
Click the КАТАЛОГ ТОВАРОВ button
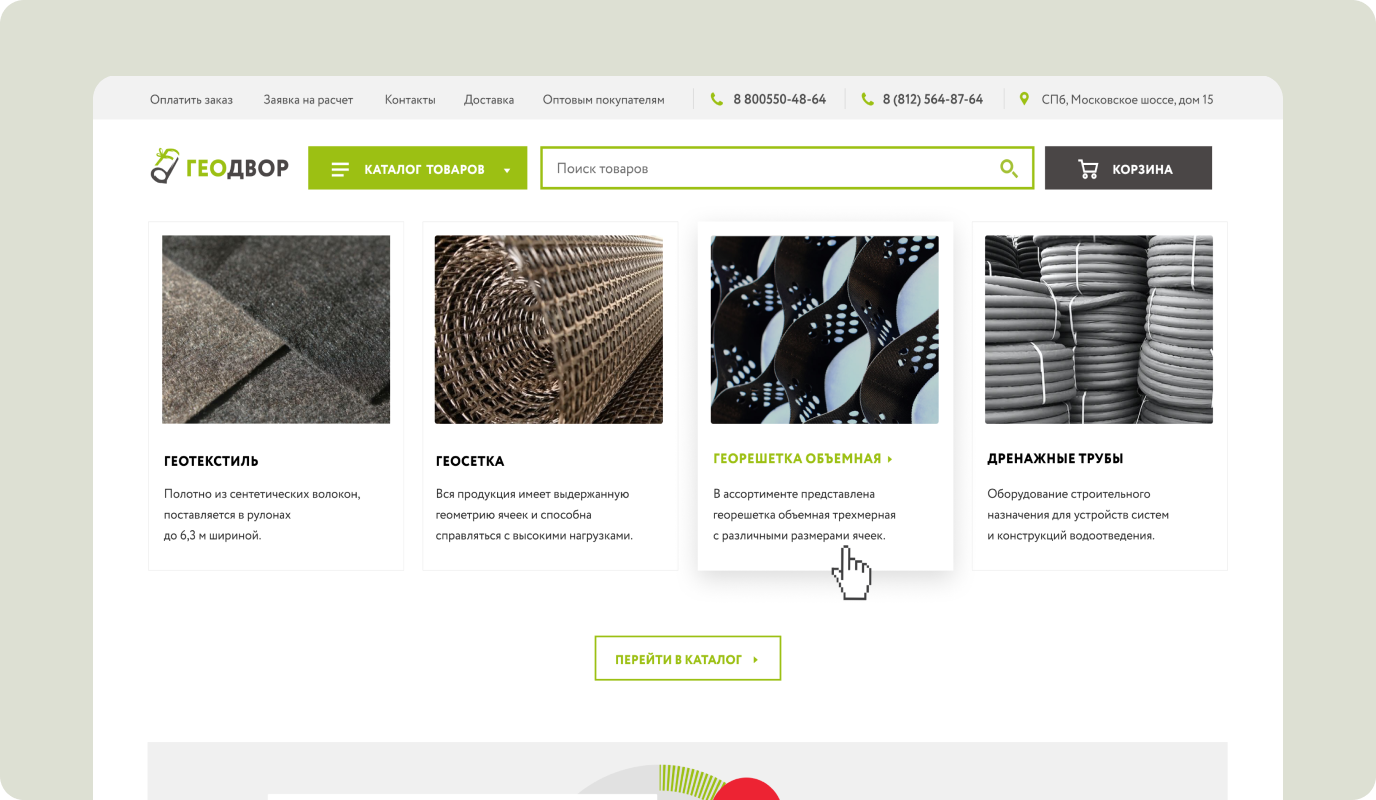pos(417,168)
